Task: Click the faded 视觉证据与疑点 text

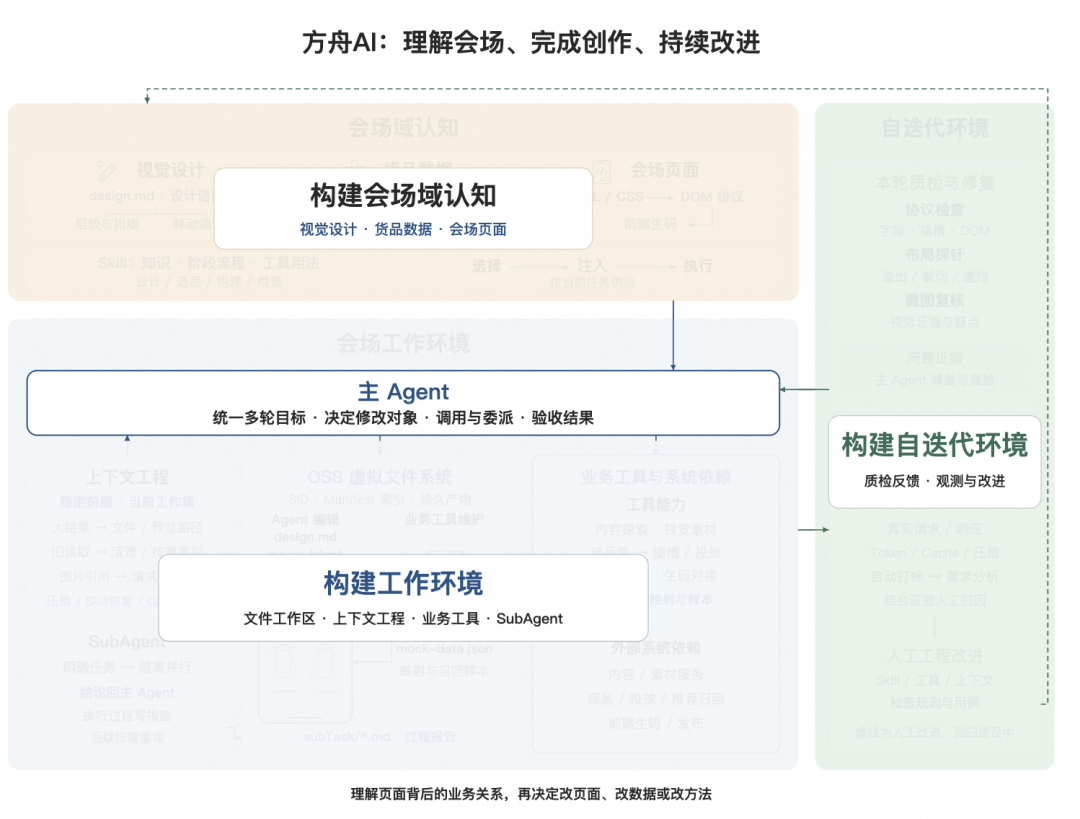Action: pos(935,322)
